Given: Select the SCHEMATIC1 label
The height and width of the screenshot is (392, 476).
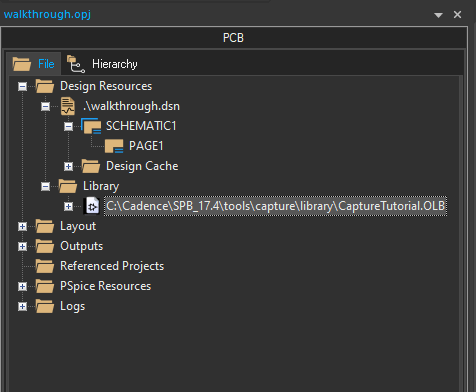Looking at the screenshot, I should (x=141, y=126).
